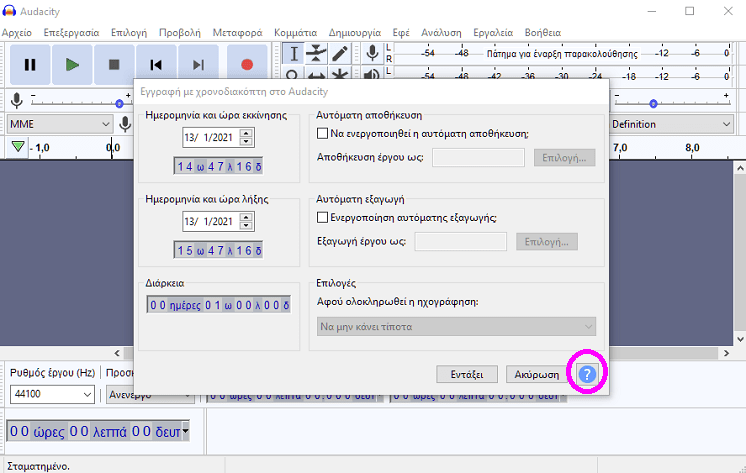Click the Σταματημένο status bar text
This screenshot has height=473, width=746.
tap(39, 466)
